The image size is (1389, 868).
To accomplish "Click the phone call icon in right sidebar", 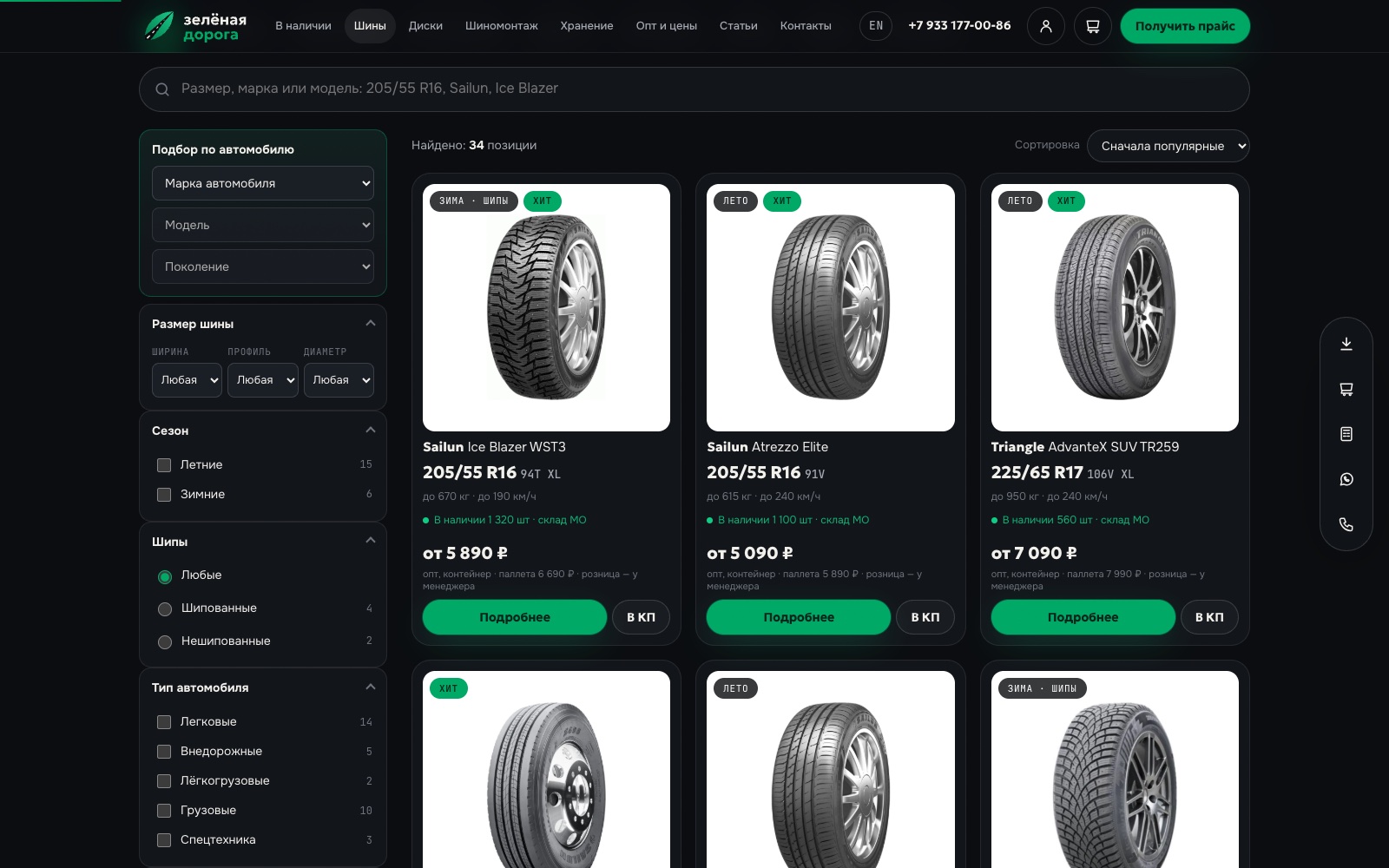I will point(1346,524).
